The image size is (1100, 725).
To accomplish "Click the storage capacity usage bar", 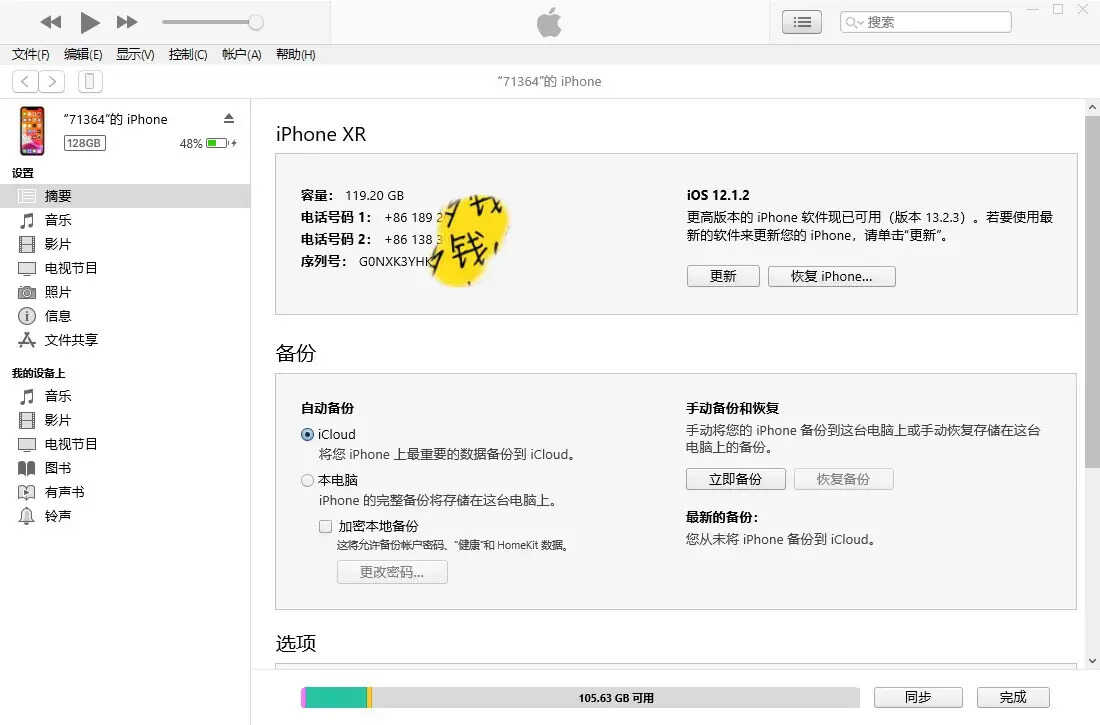I will pyautogui.click(x=580, y=698).
